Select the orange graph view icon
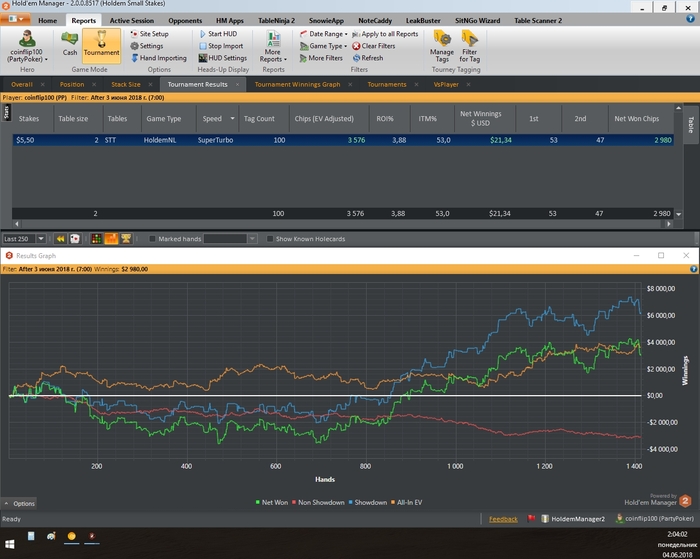Screen dimensions: 700x559 [111, 239]
